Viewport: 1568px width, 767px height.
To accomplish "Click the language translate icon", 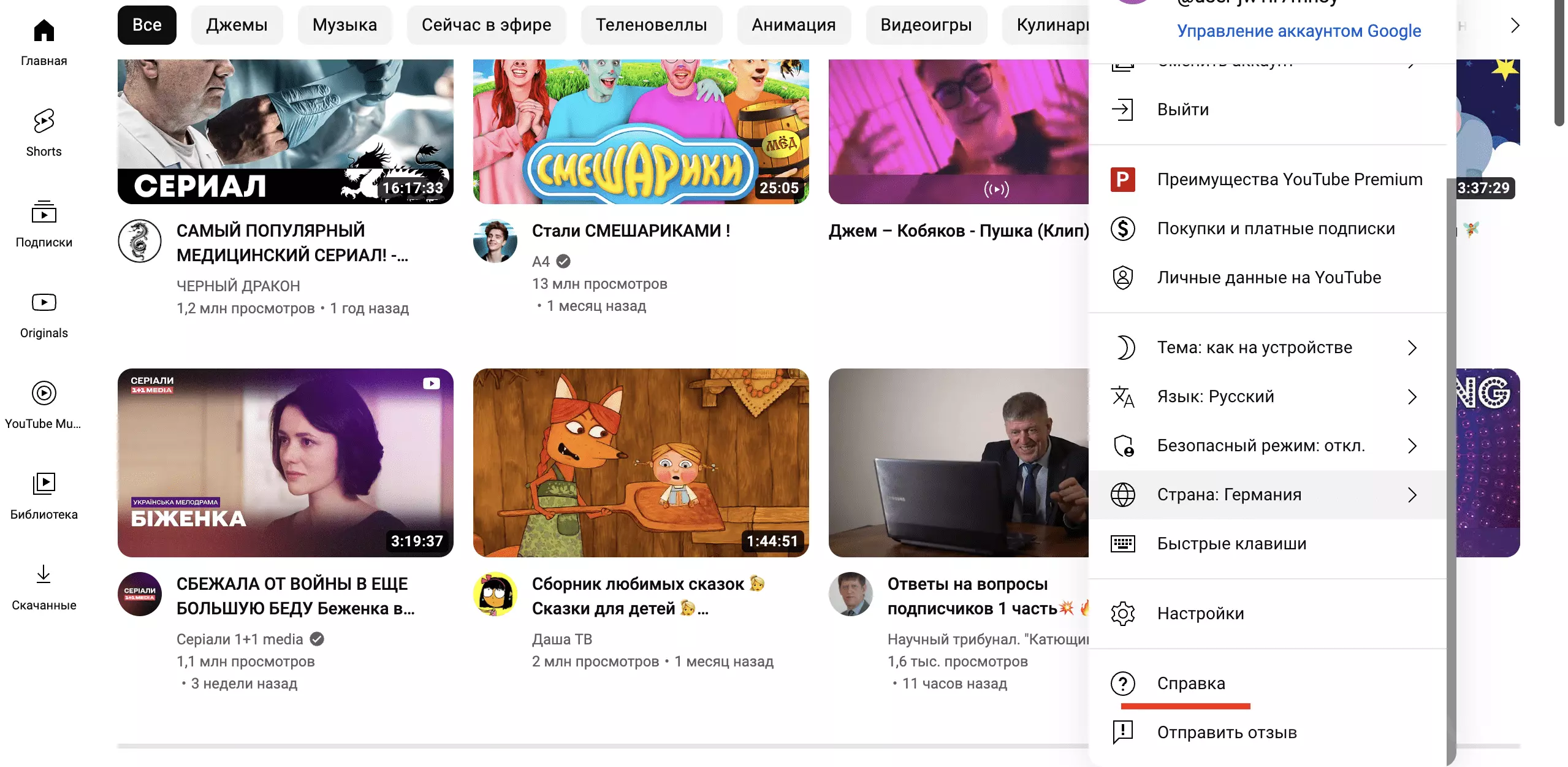I will 1122,397.
